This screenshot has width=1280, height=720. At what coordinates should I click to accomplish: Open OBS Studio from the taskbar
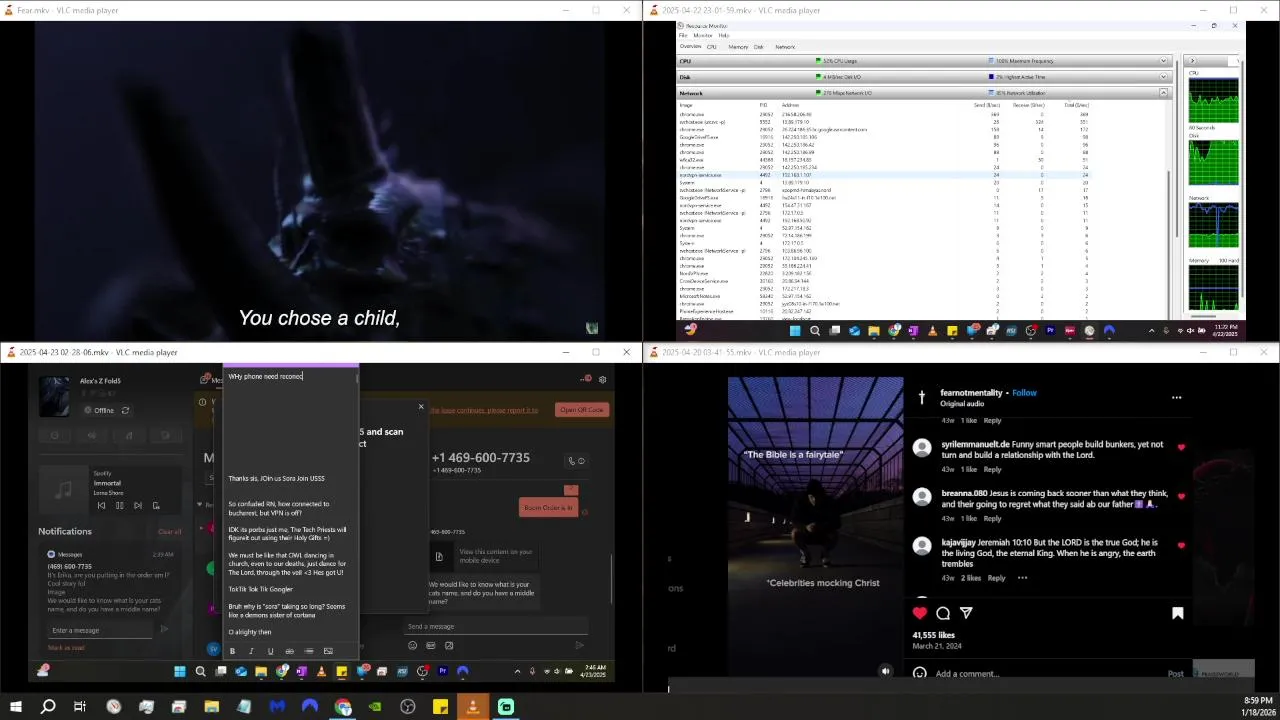[408, 707]
